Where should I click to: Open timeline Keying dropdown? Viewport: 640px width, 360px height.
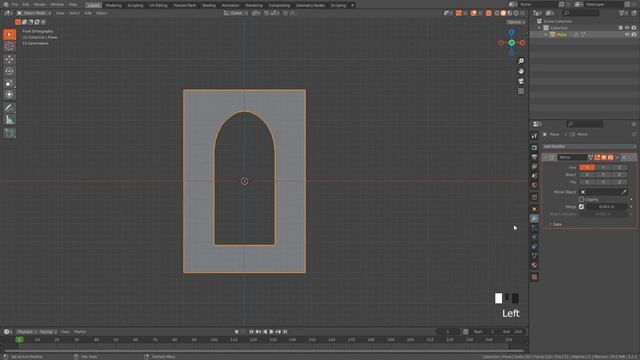coord(48,332)
